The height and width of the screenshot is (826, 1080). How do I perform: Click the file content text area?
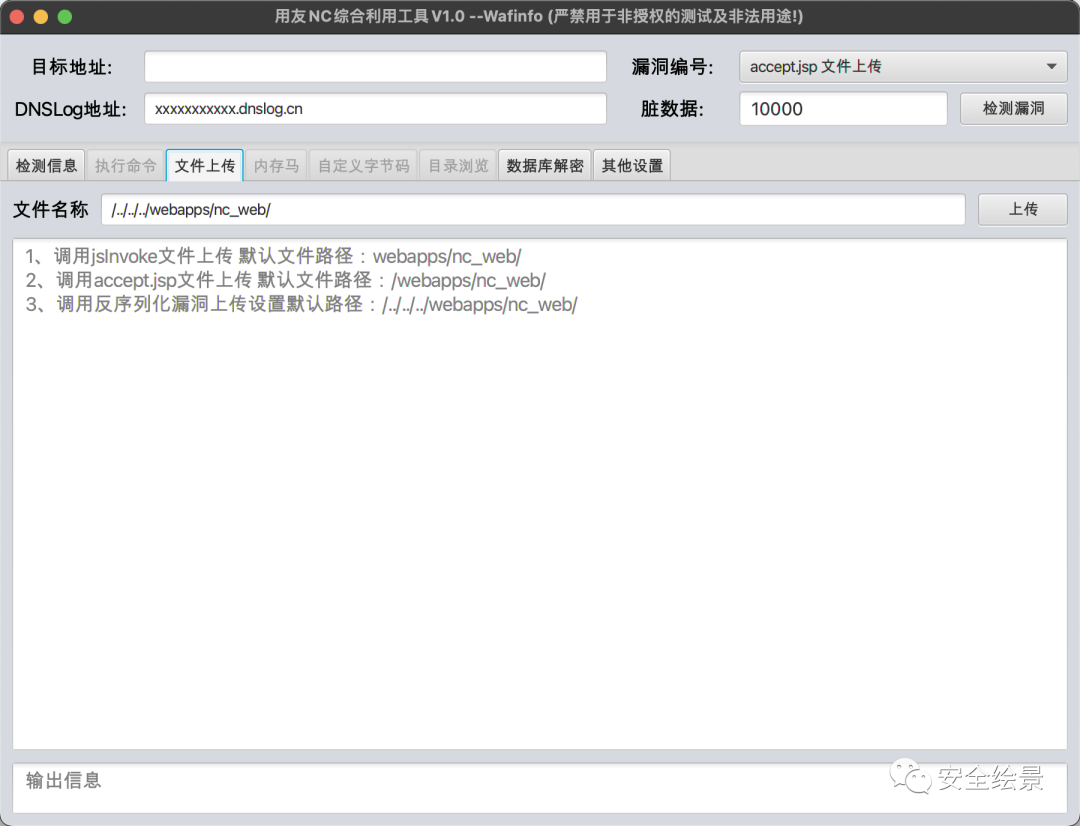(540, 494)
